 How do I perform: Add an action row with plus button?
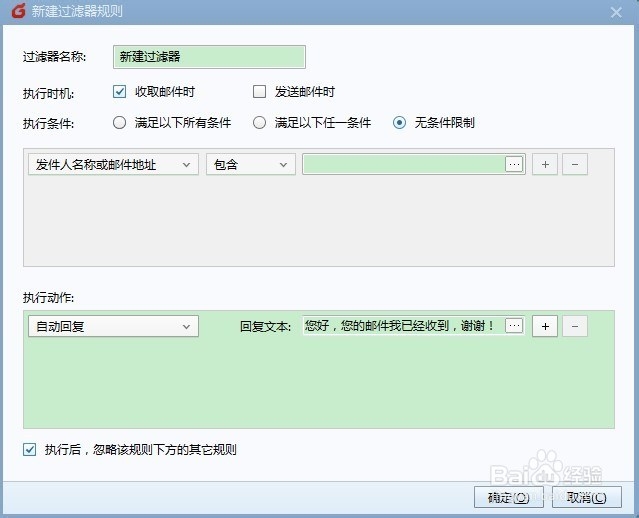(x=545, y=326)
